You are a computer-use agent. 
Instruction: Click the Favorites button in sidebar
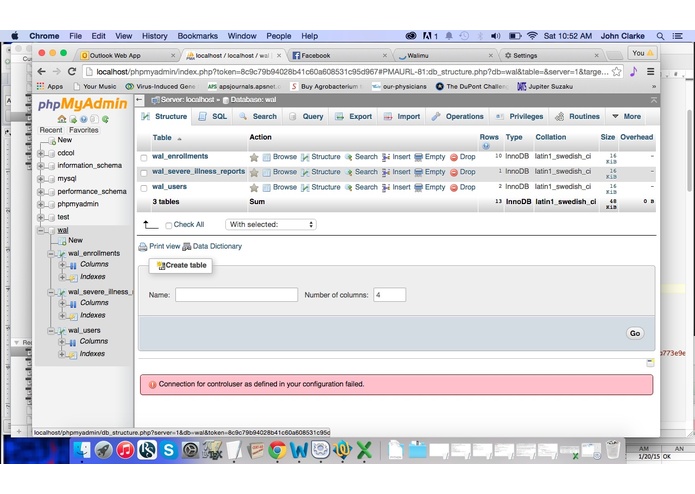click(84, 130)
